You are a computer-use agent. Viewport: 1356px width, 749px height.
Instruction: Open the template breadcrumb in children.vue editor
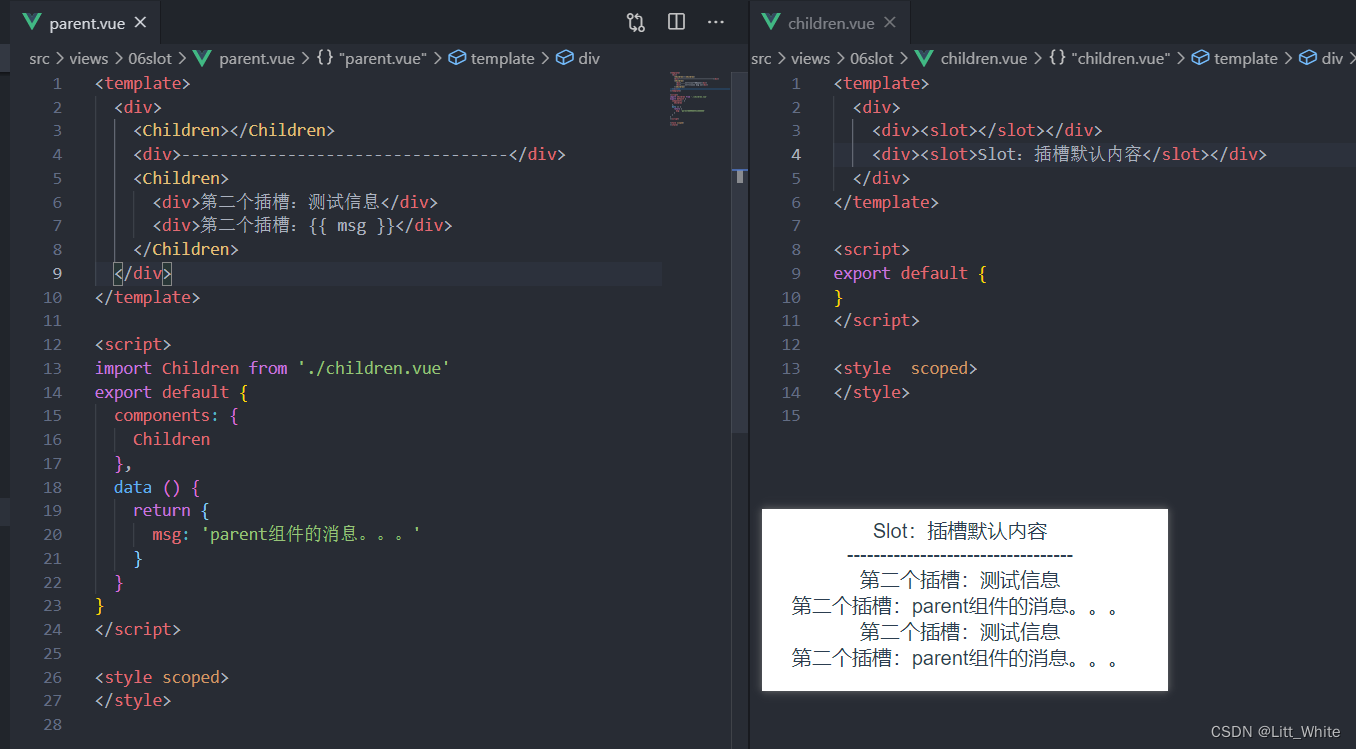pos(1234,58)
